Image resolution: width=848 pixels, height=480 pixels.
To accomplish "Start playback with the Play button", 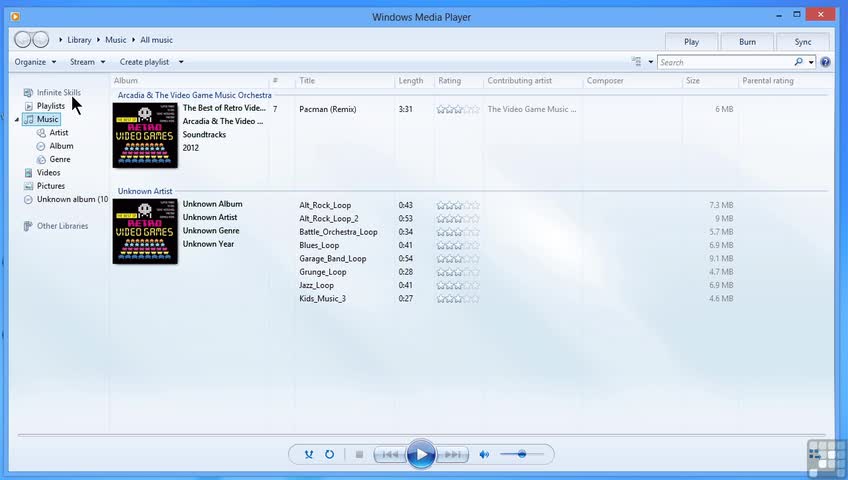I will [421, 455].
